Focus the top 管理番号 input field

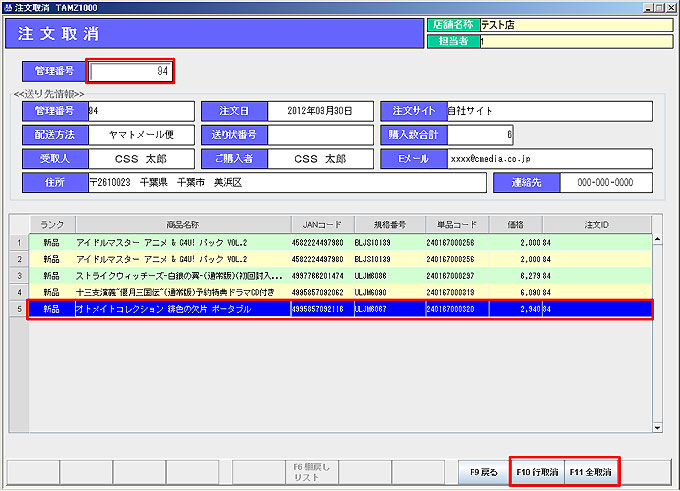tap(131, 71)
